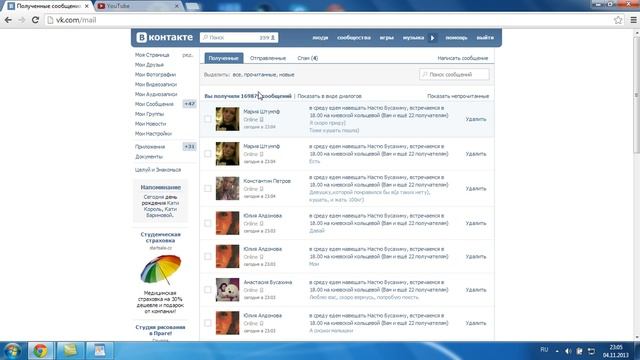This screenshot has height=360, width=640.
Task: Click люди in header menu
Action: click(x=320, y=38)
